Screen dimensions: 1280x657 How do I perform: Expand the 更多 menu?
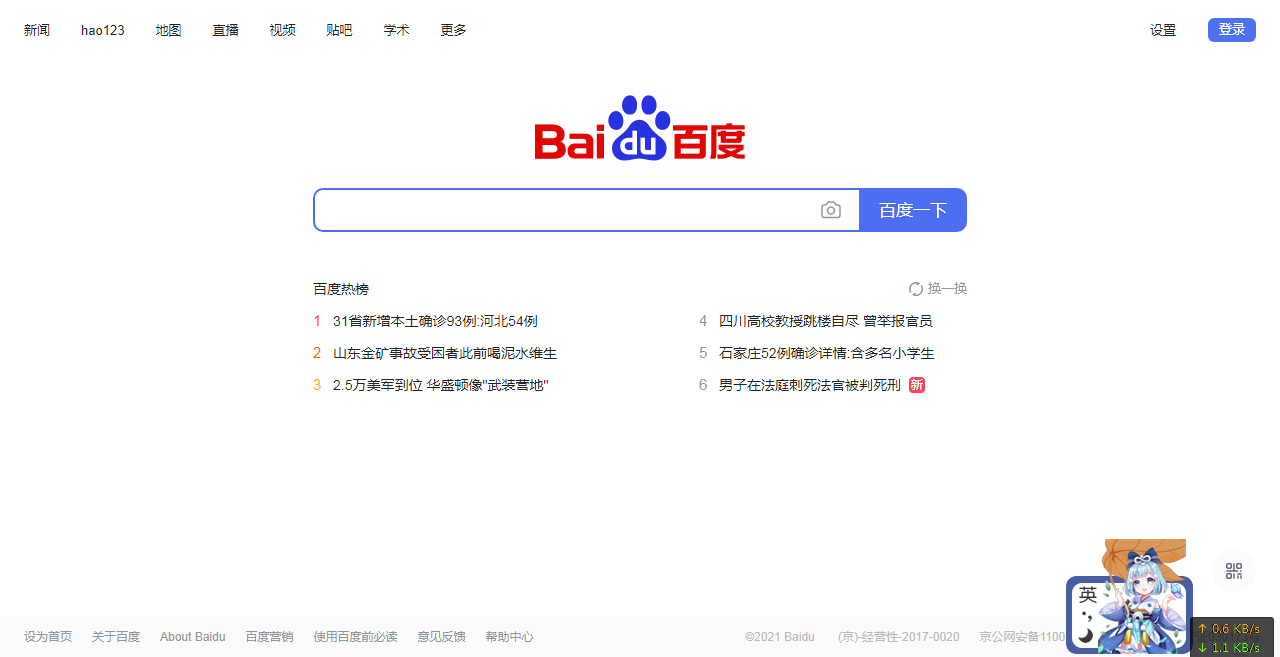point(453,30)
